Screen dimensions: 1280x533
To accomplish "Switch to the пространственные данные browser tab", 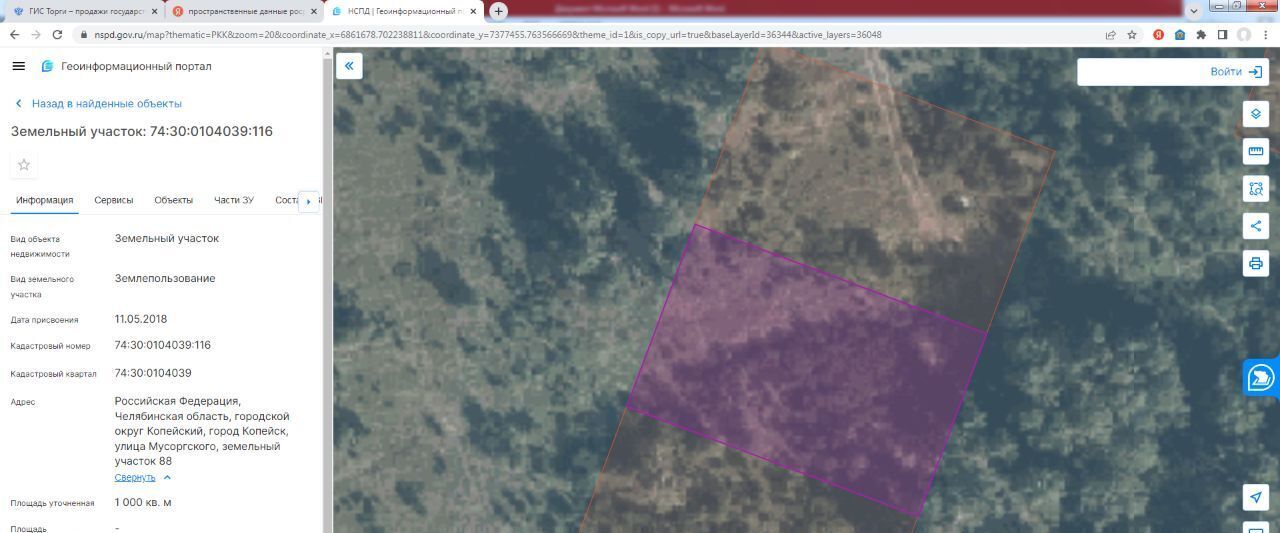I will 245,11.
